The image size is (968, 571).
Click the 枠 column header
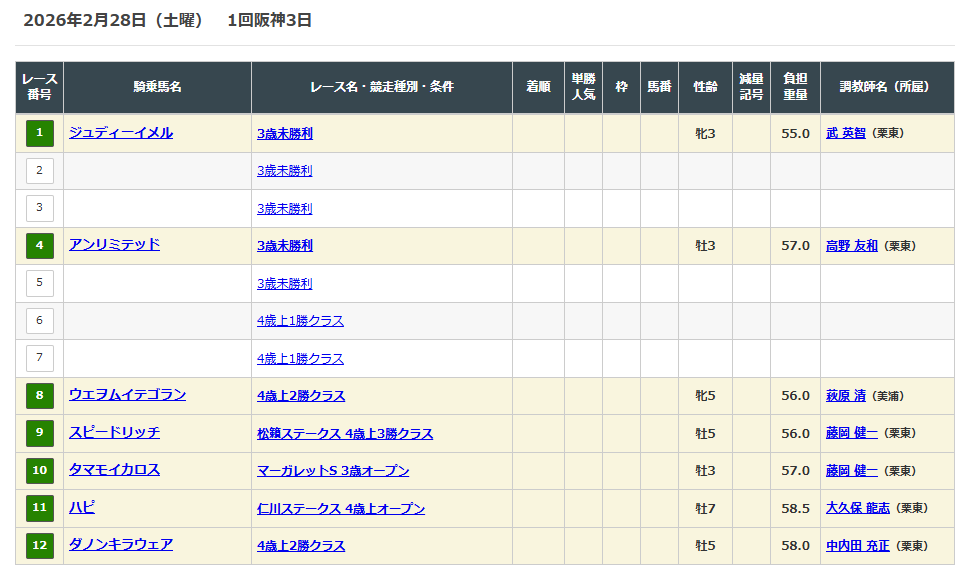point(622,87)
